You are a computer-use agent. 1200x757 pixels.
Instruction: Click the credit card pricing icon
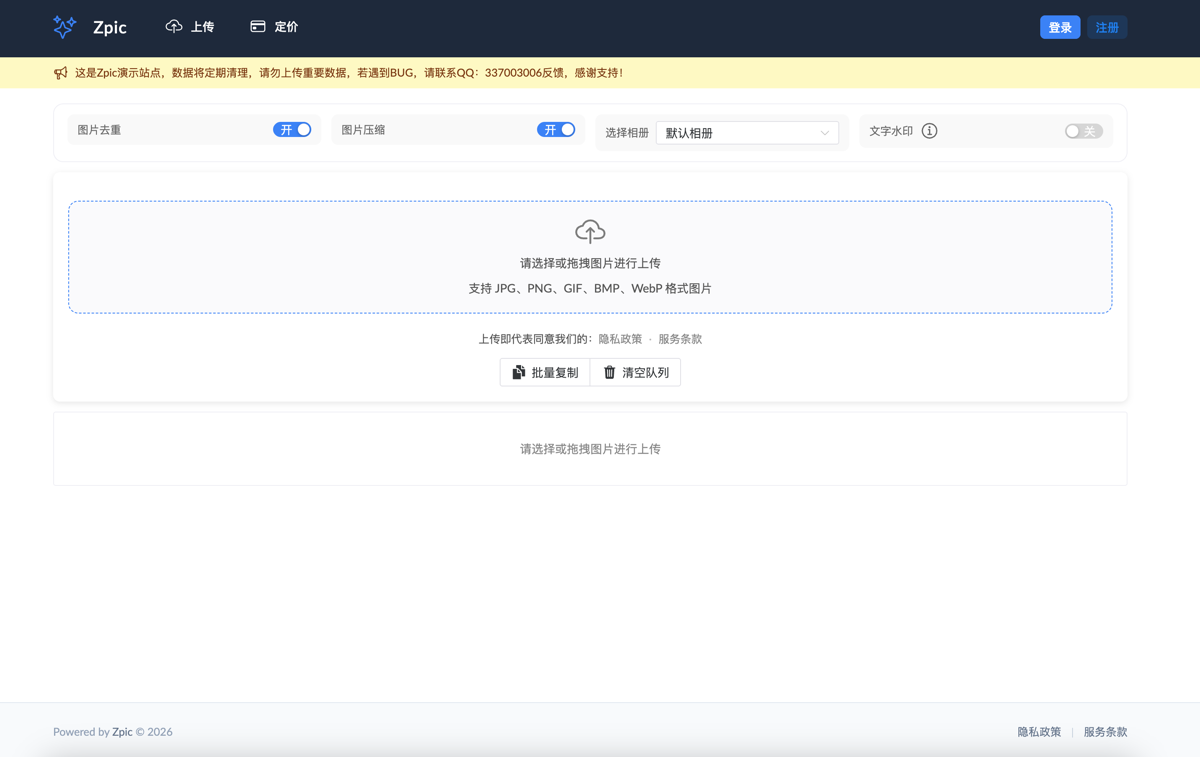(x=258, y=27)
